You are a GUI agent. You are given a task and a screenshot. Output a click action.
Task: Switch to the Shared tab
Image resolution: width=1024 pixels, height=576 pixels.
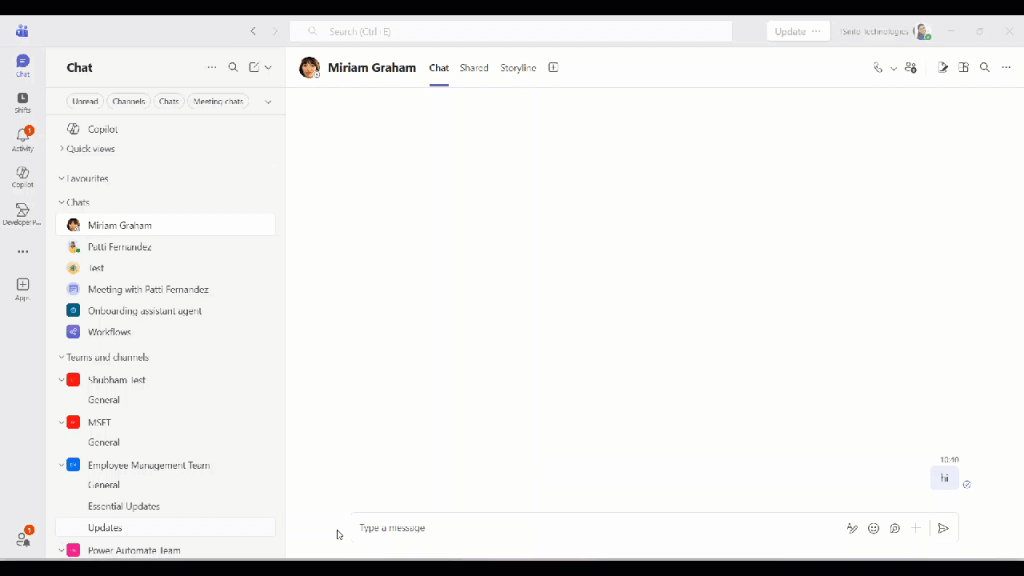click(474, 68)
